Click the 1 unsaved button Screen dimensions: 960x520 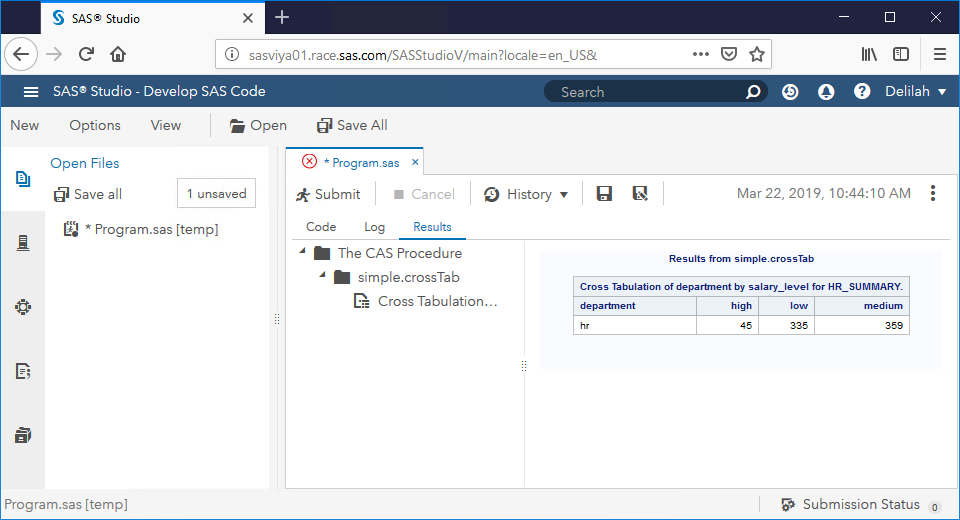pos(216,194)
